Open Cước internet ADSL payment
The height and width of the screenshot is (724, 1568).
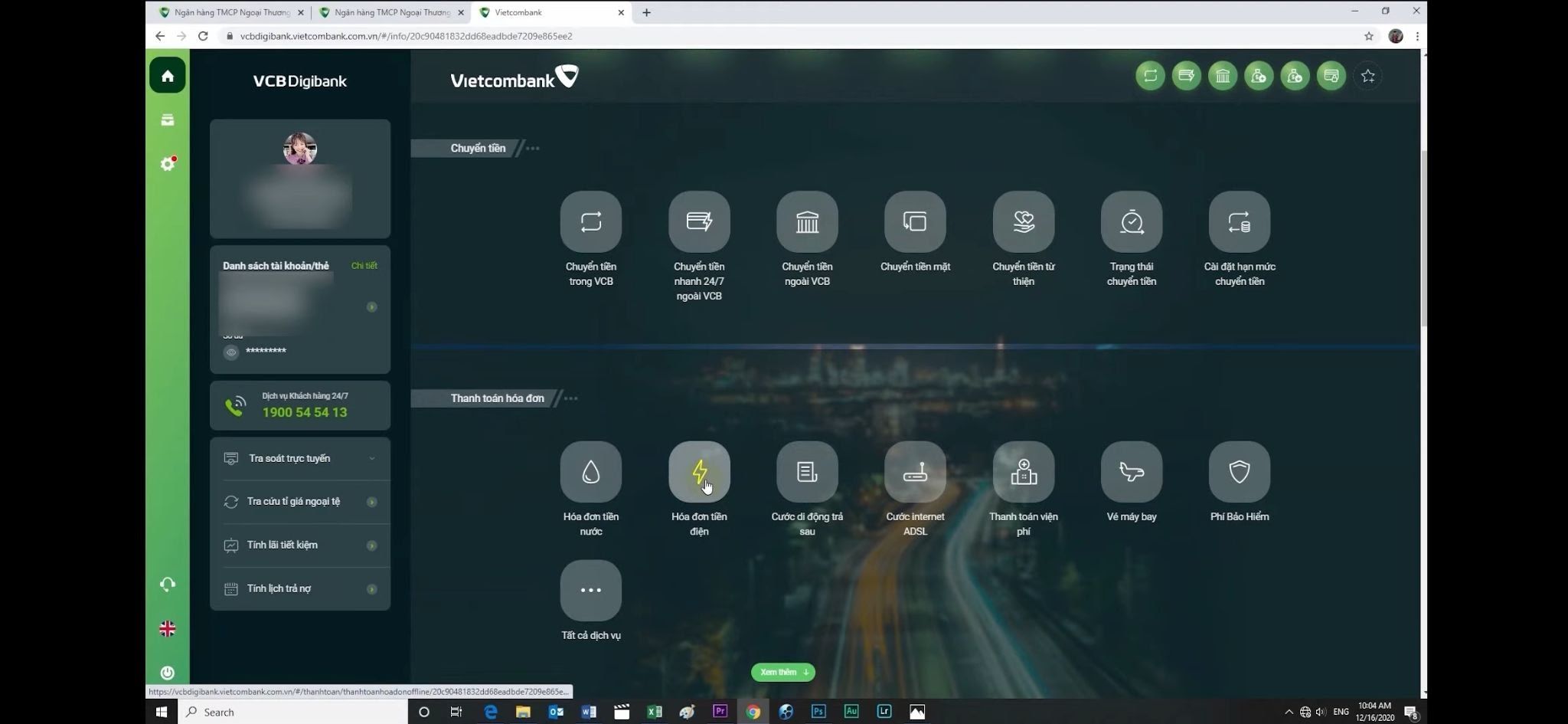point(915,472)
